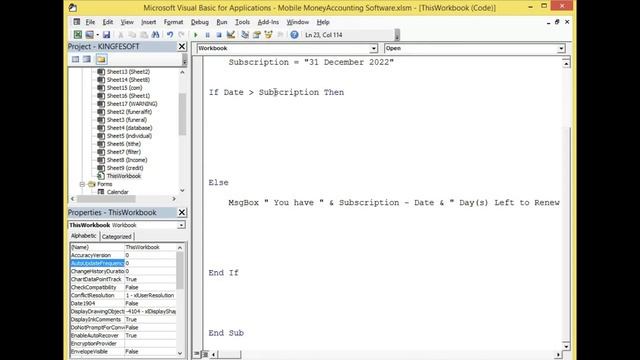Viewport: 640px width, 360px height.
Task: Click Procedure View button at code window bottom
Action: [x=198, y=354]
